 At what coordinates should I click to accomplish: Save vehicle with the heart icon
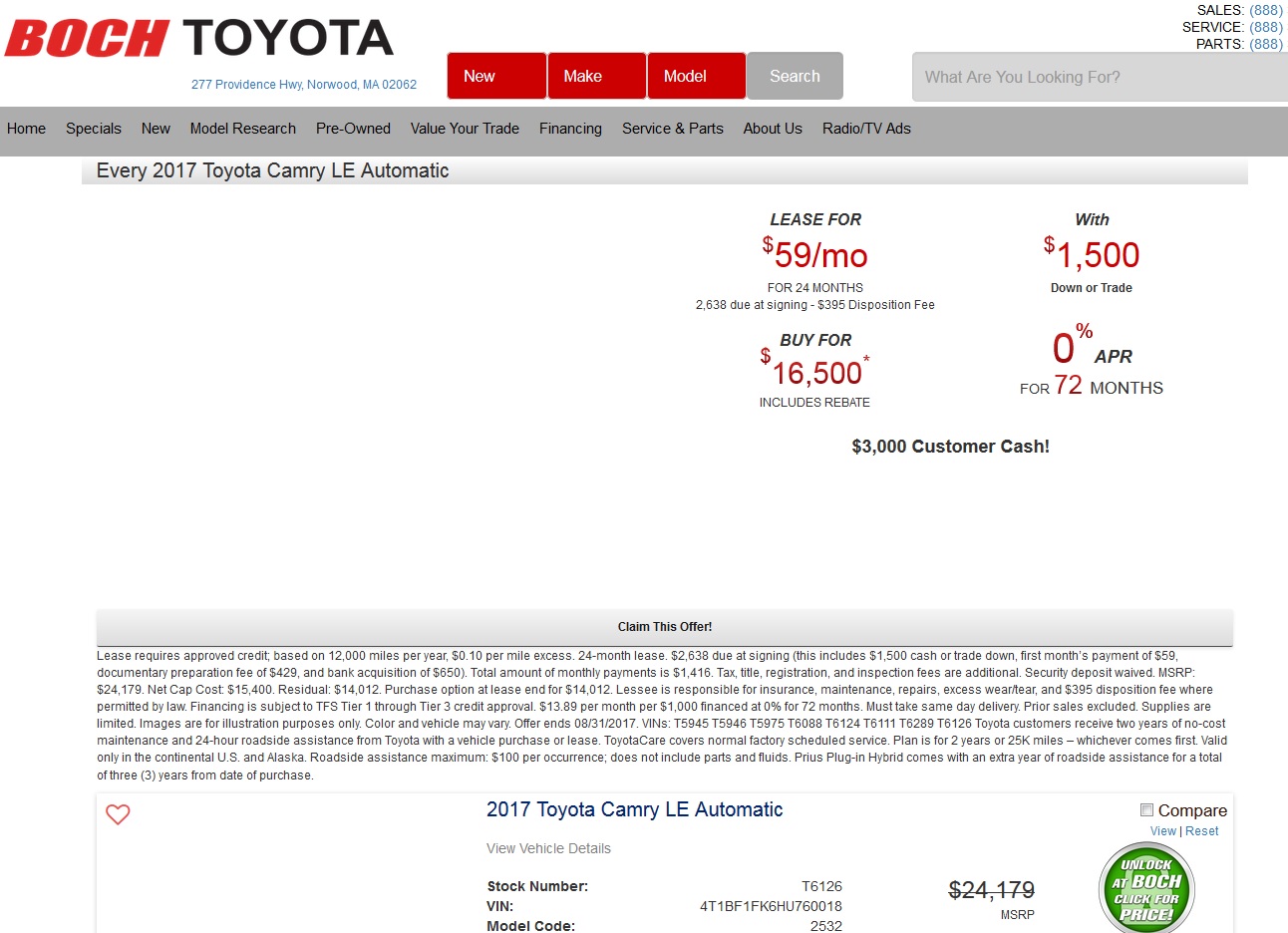[118, 814]
